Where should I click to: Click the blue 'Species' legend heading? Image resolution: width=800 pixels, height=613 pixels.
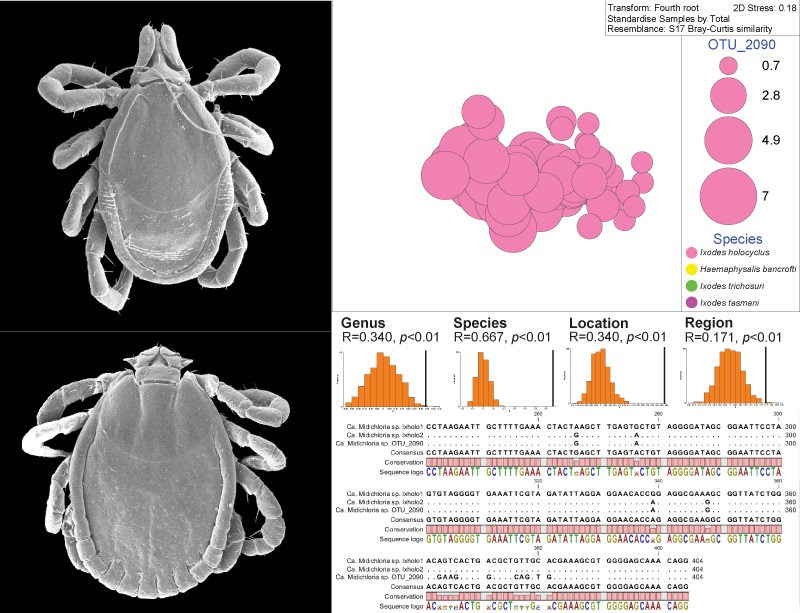(x=738, y=239)
